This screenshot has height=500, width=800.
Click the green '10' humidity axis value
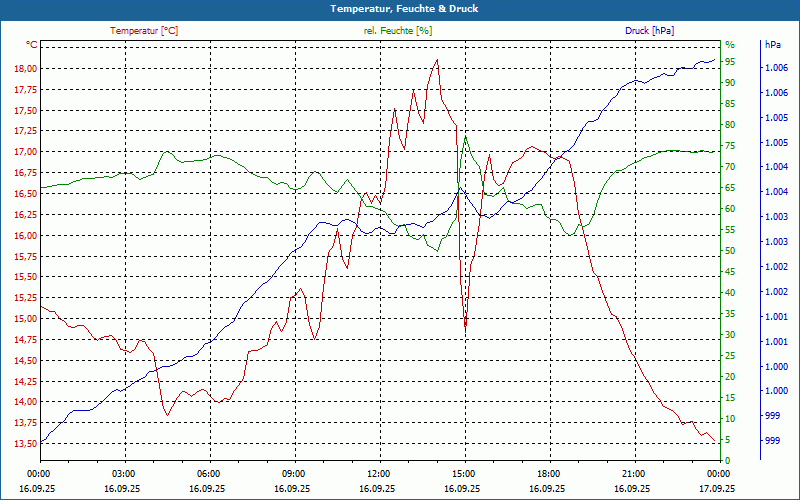730,419
